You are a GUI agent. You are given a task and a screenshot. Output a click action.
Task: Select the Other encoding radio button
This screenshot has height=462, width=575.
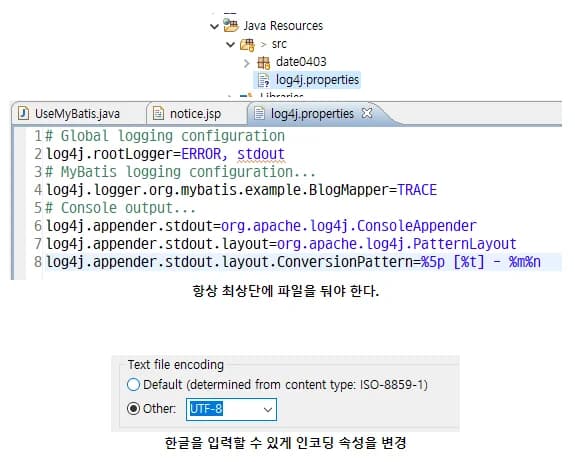click(x=133, y=408)
